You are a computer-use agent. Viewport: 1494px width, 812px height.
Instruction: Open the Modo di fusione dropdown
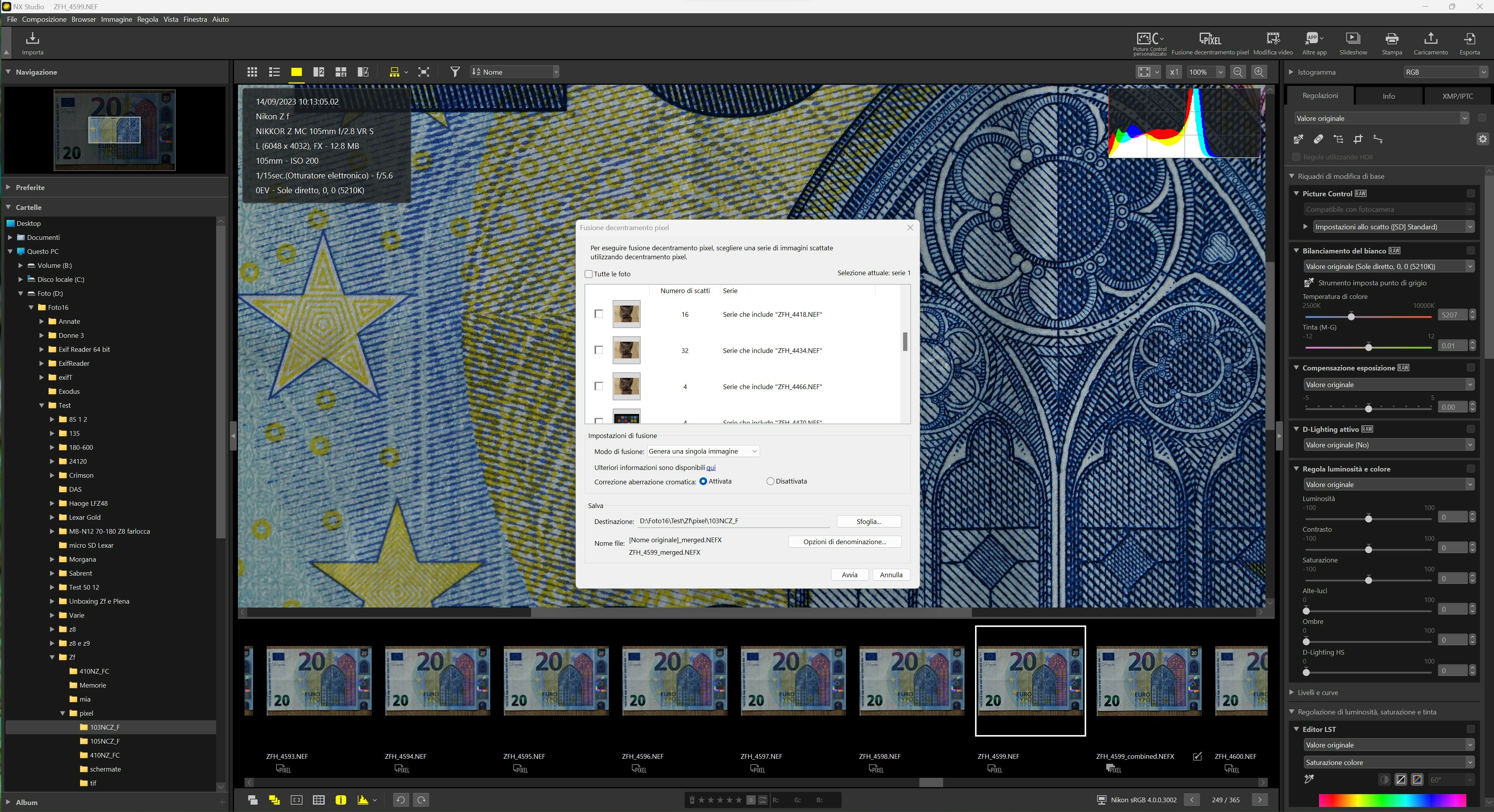click(x=703, y=451)
